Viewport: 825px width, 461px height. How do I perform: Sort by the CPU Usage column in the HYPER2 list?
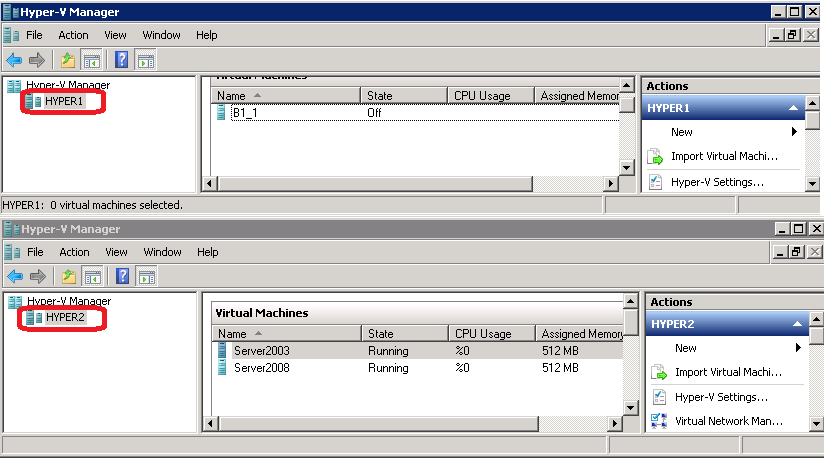click(x=483, y=334)
